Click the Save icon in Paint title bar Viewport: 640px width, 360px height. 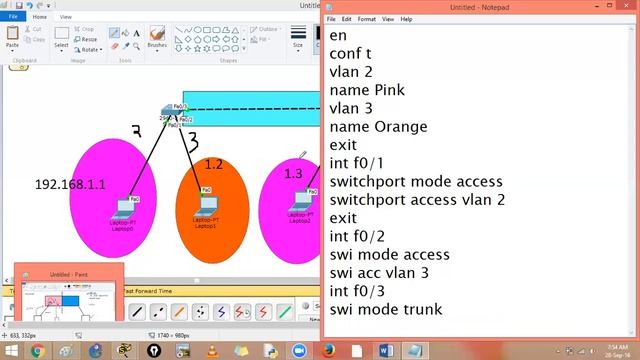coord(19,5)
